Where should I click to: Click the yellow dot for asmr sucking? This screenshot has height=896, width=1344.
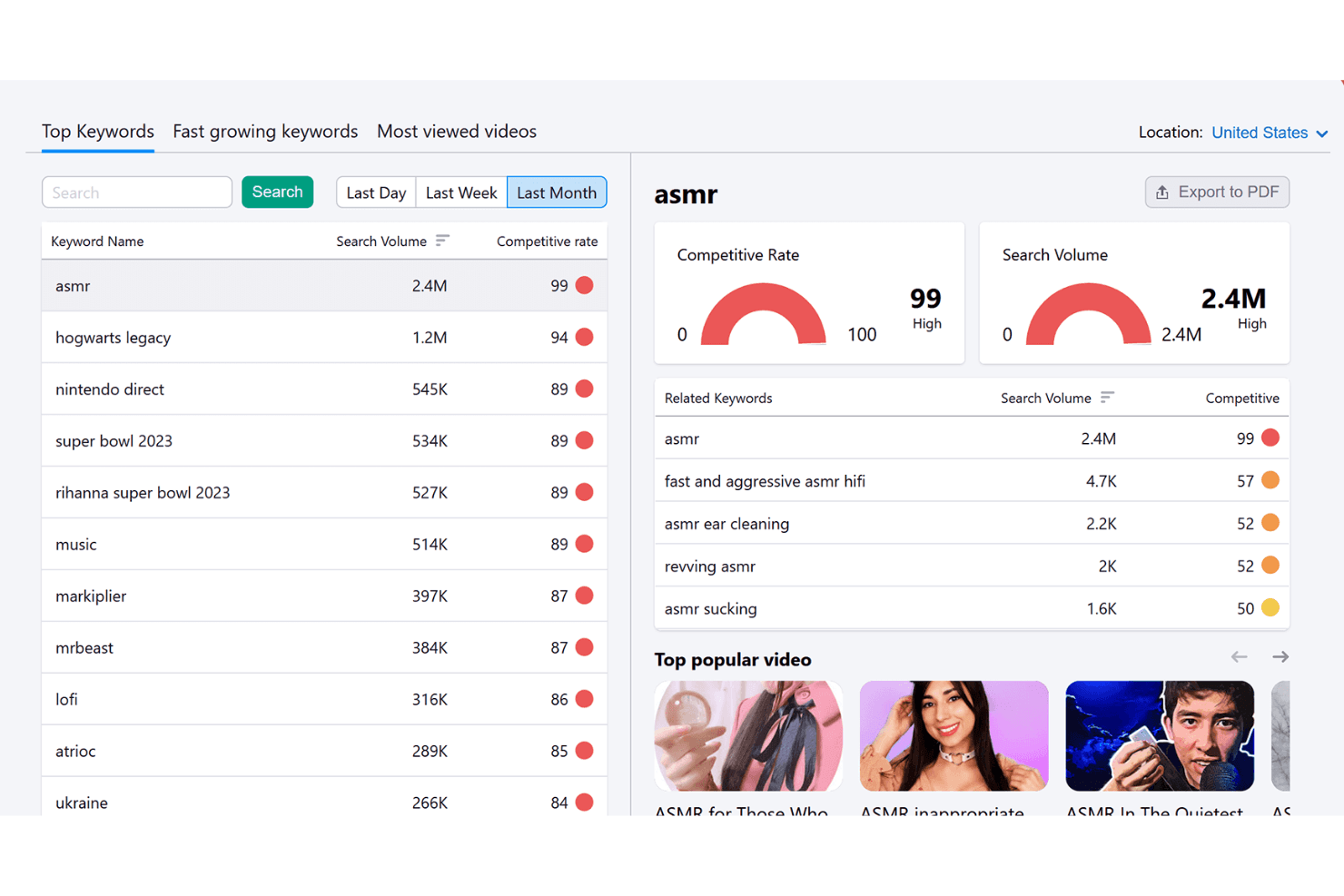[1270, 608]
